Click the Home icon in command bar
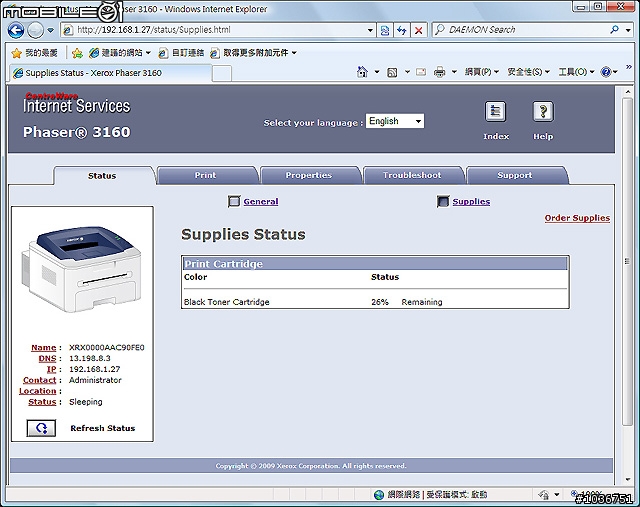The width and height of the screenshot is (640, 507). (x=362, y=72)
